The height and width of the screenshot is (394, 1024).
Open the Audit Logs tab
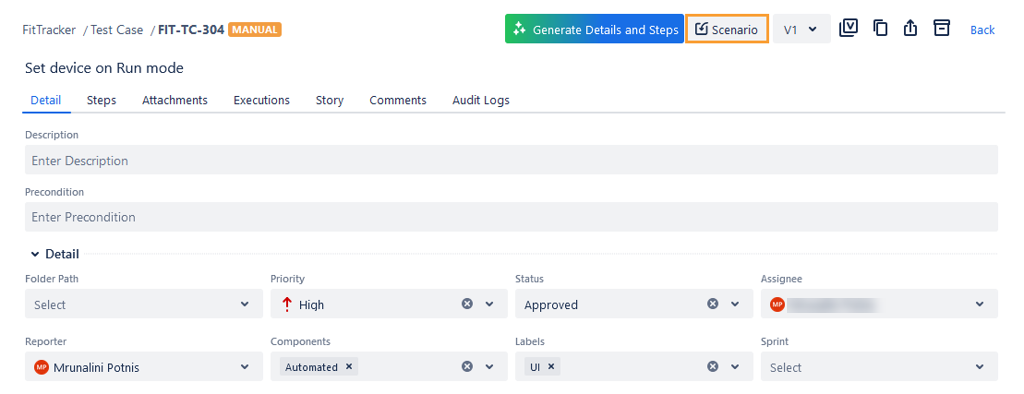(481, 100)
